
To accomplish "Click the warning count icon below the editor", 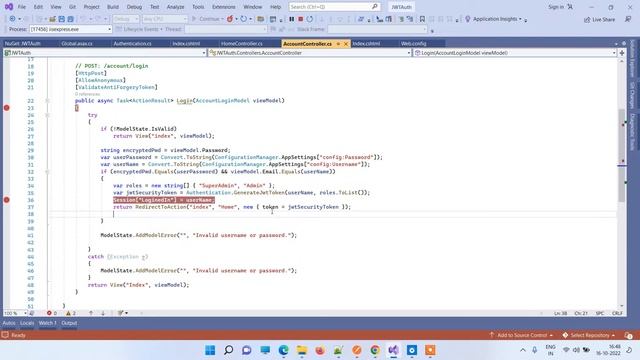I will [68, 313].
